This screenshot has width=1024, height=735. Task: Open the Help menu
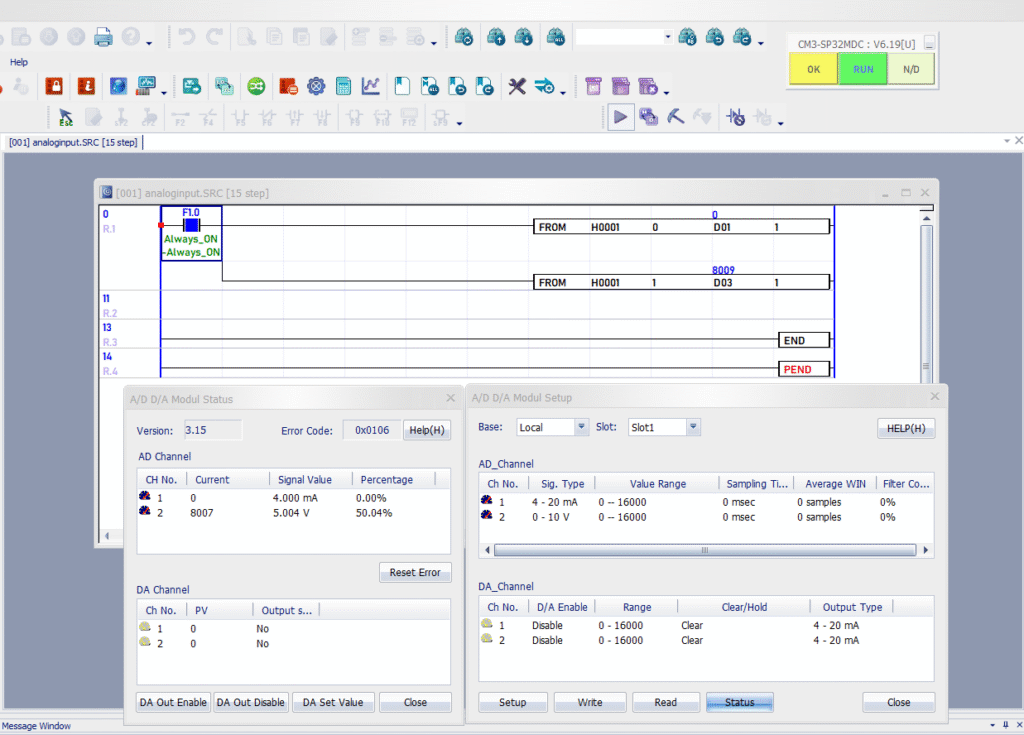point(19,62)
